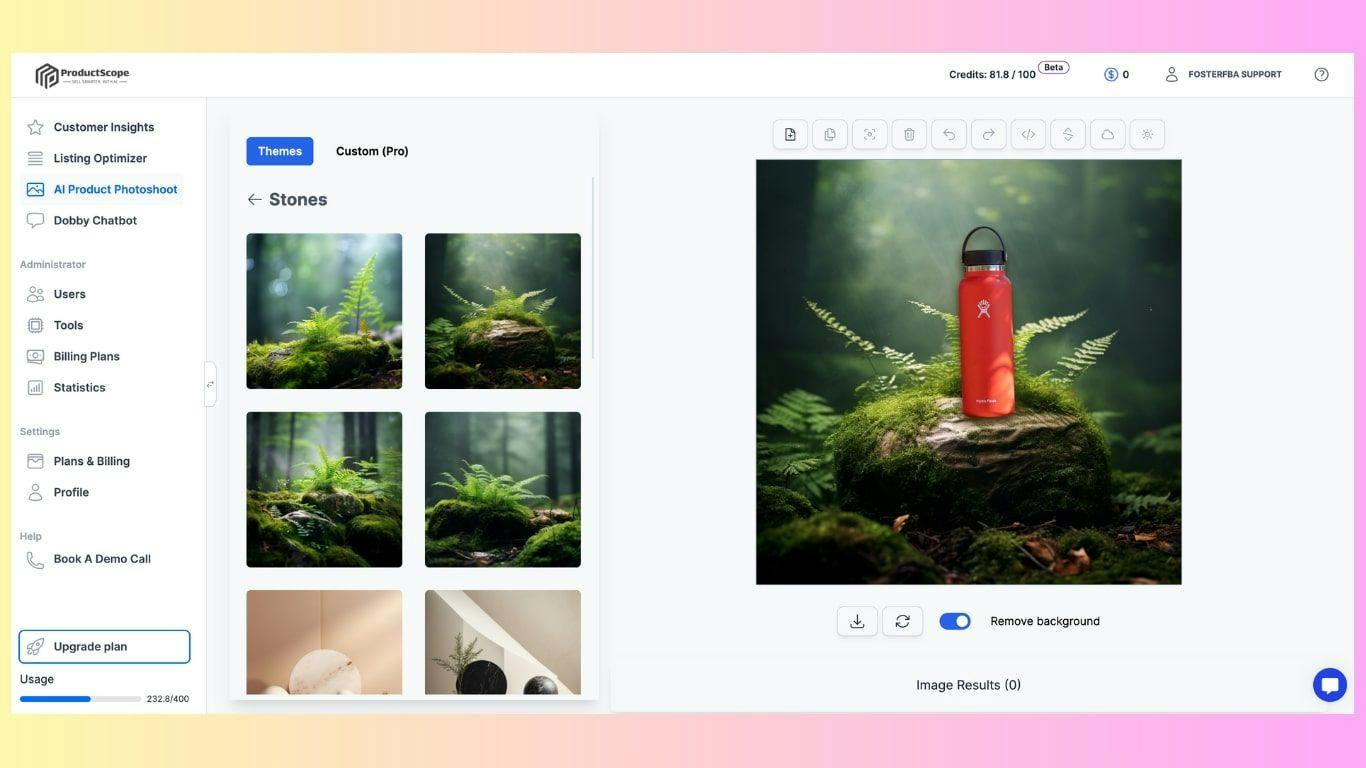
Task: Click the sun brightness icon
Action: click(x=1147, y=135)
